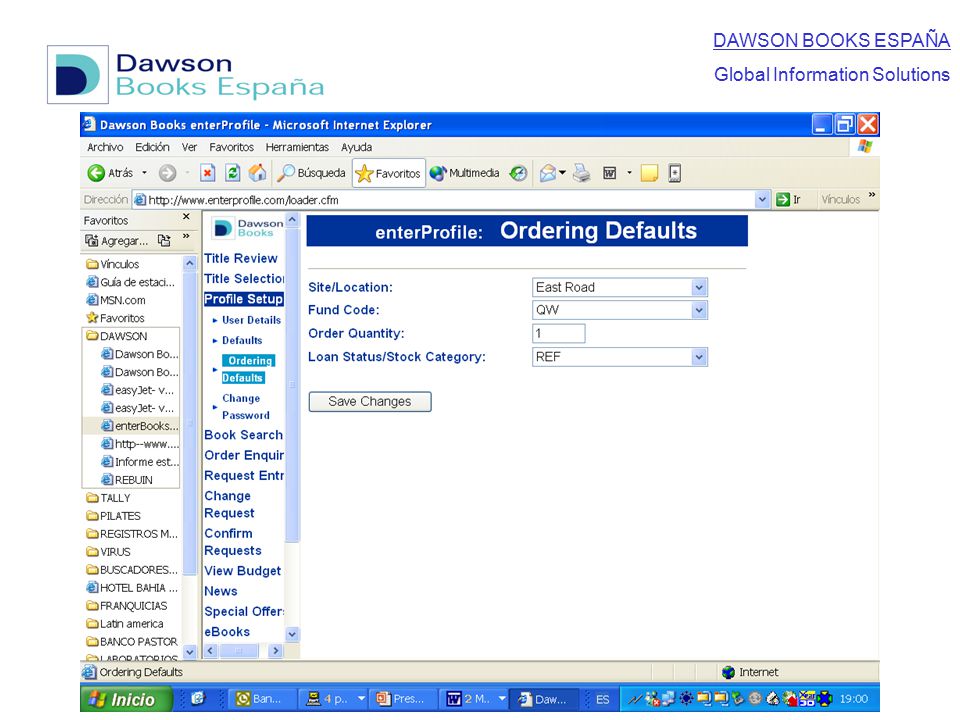Click the address bar URL field
The image size is (960, 720).
pos(444,200)
